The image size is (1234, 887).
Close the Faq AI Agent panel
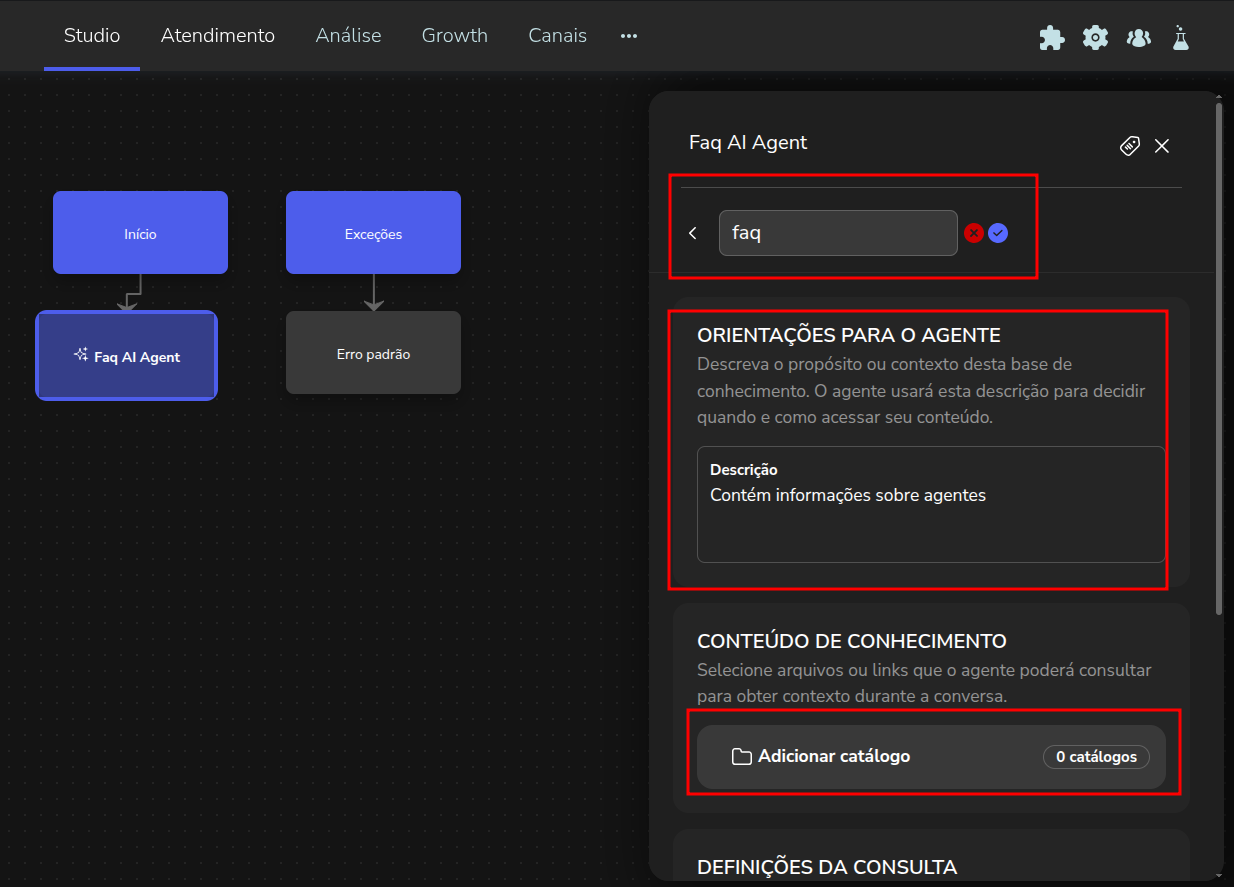1162,146
